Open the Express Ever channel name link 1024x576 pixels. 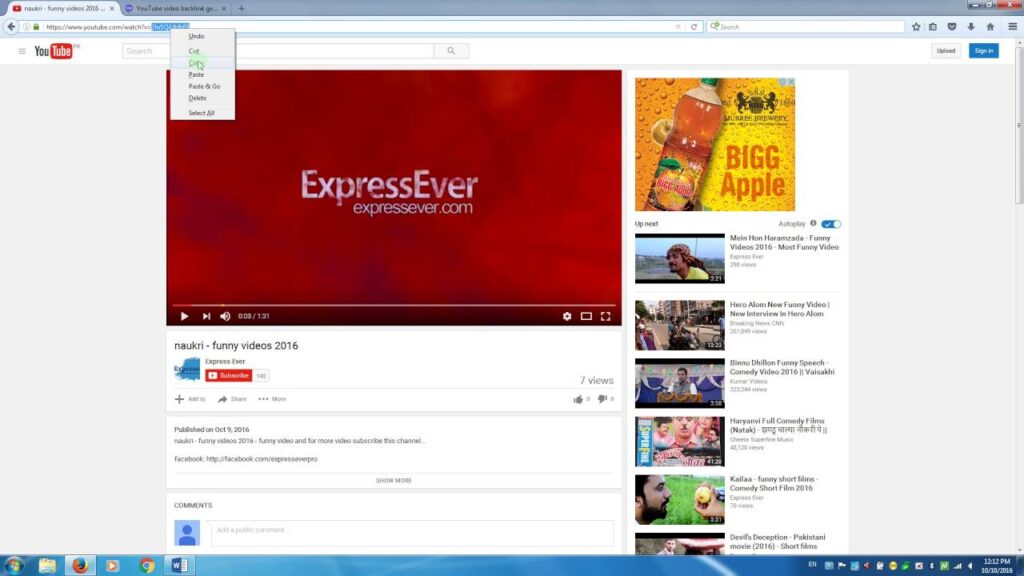(x=225, y=361)
